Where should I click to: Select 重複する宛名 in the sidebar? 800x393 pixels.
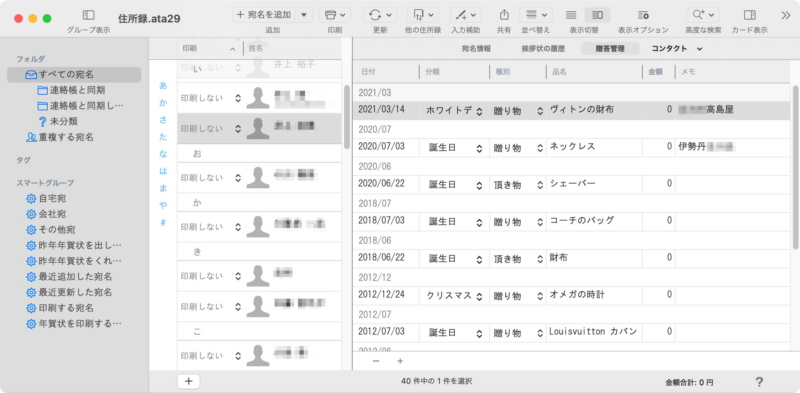click(60, 137)
